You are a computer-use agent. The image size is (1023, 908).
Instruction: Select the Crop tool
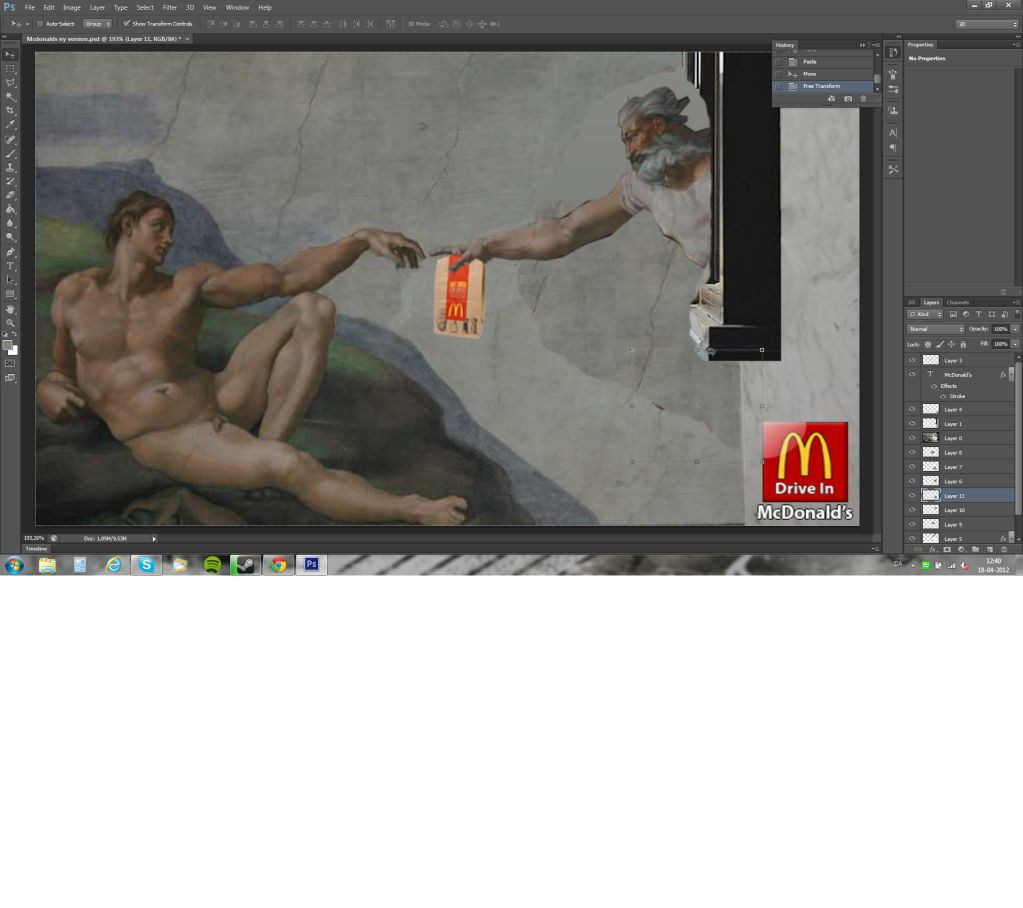[x=10, y=110]
